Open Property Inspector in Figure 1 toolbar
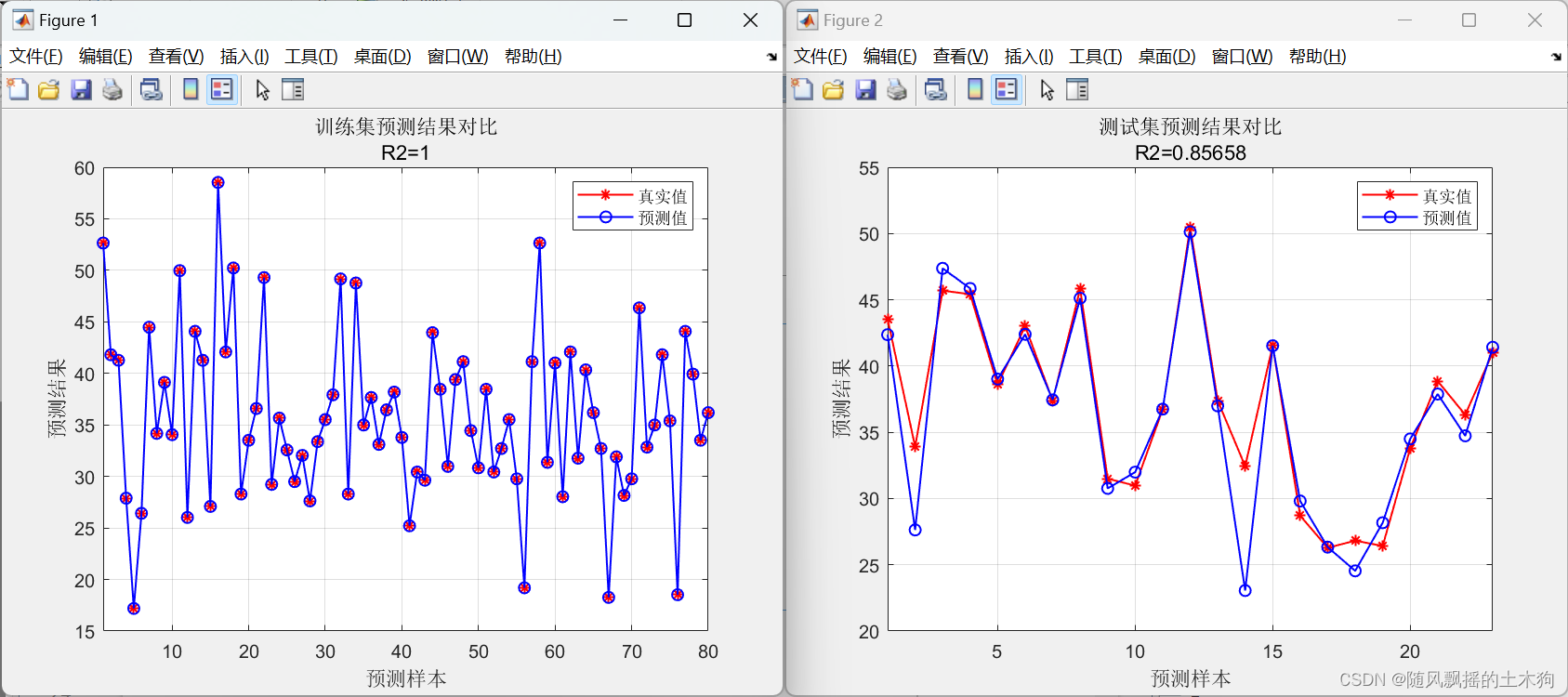Viewport: 1568px width, 697px height. 293,89
